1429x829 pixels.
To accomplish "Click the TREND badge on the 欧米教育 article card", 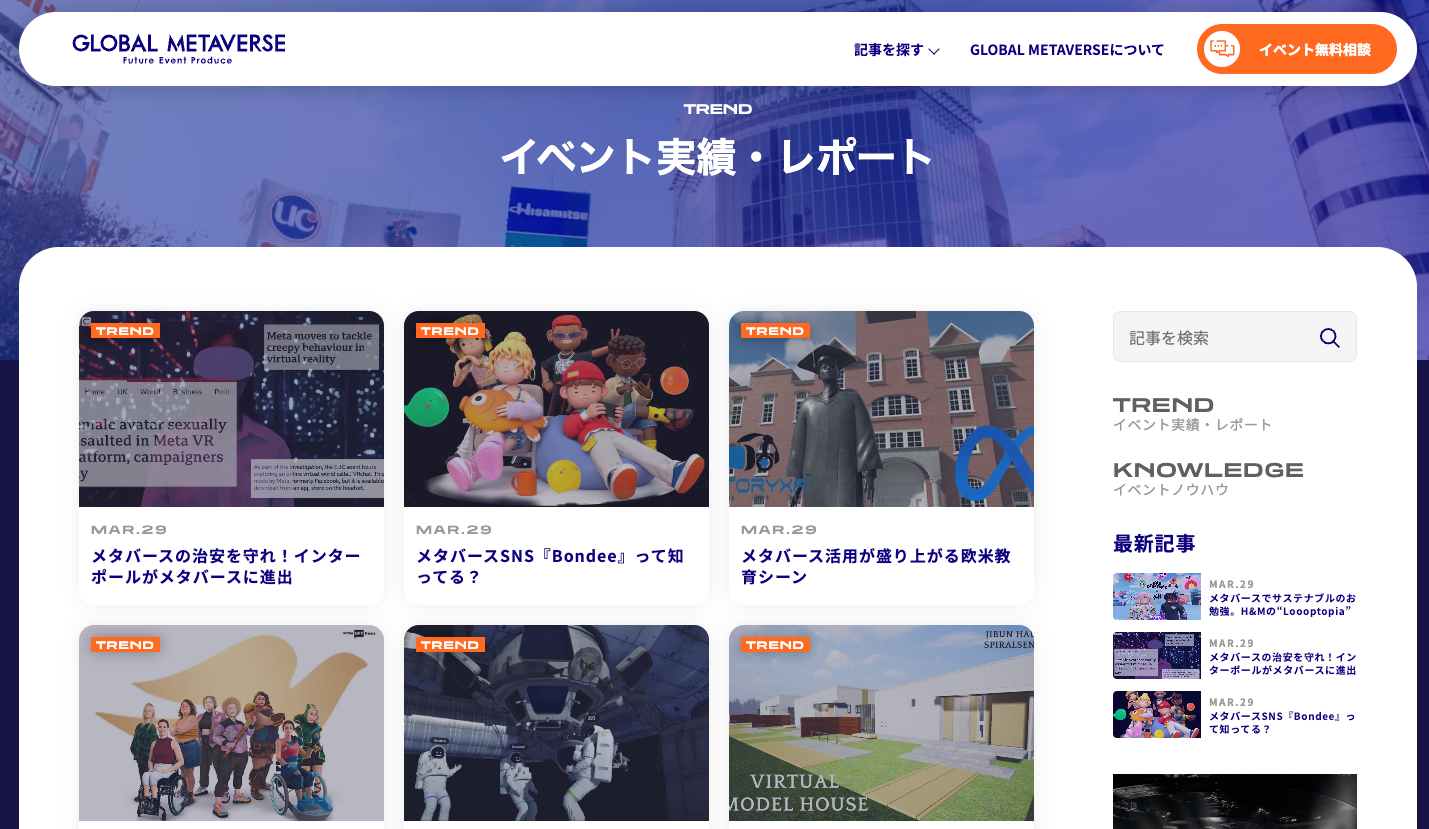I will (x=775, y=330).
